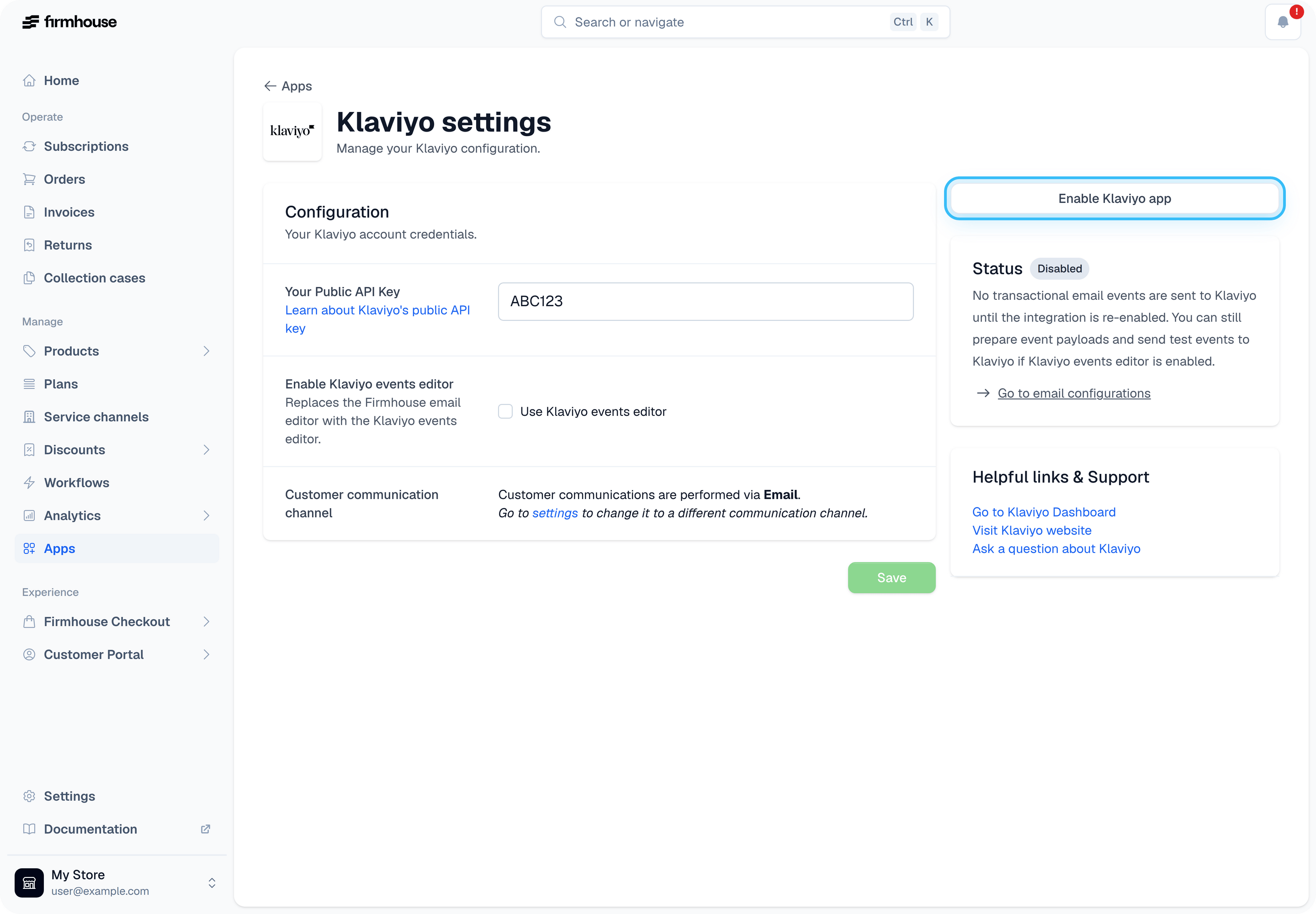Click the Subscriptions refresh icon
1316x914 pixels.
[x=29, y=147]
